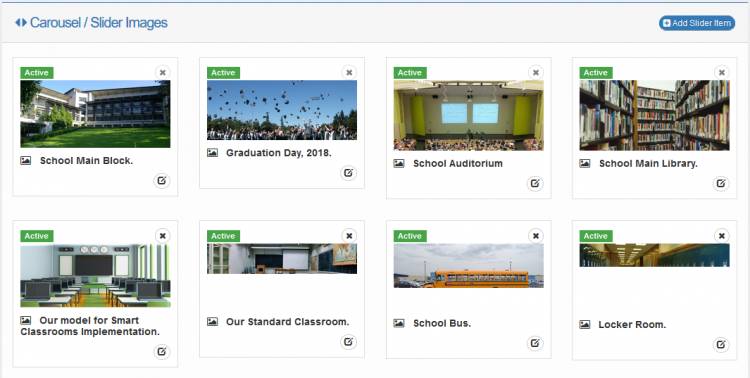Remove the School Main Block slider item
Viewport: 750px width, 378px height.
tap(163, 73)
